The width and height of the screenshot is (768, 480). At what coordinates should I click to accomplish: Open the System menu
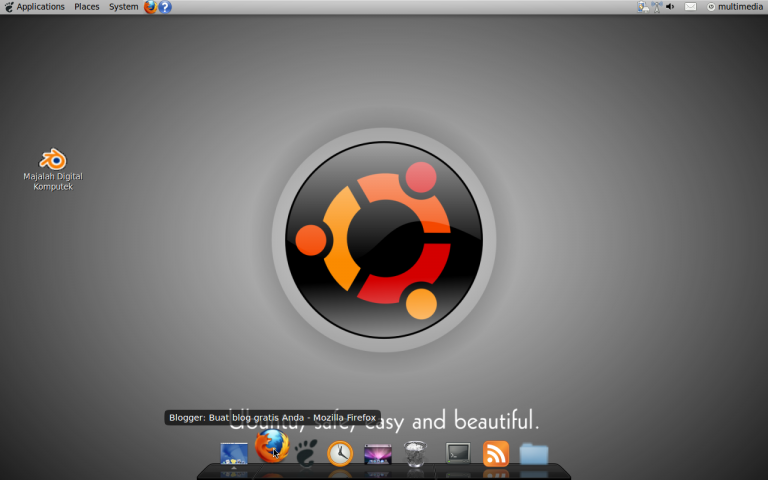coord(123,7)
